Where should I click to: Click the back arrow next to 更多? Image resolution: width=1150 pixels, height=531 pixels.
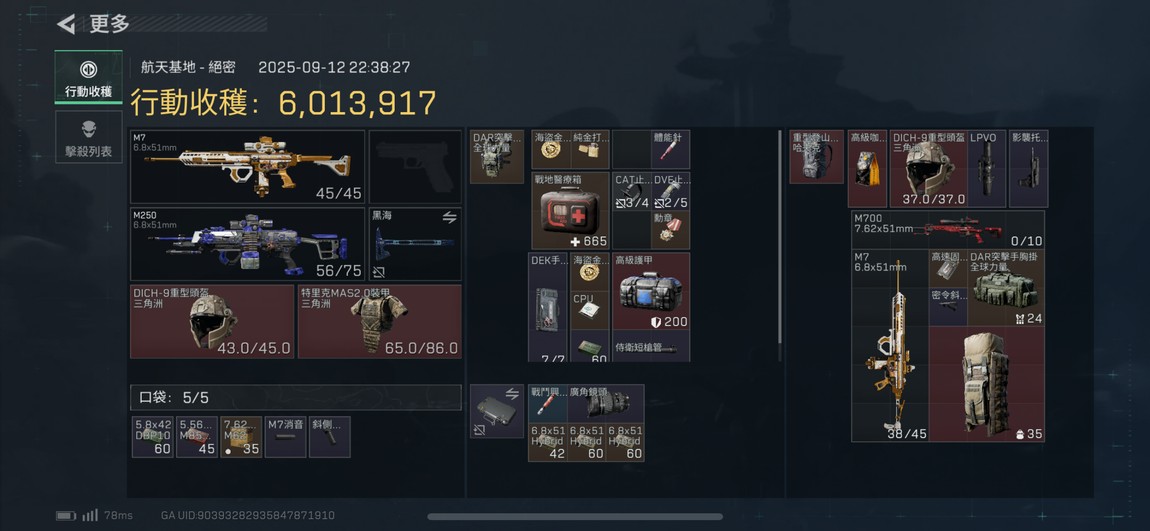[66, 25]
